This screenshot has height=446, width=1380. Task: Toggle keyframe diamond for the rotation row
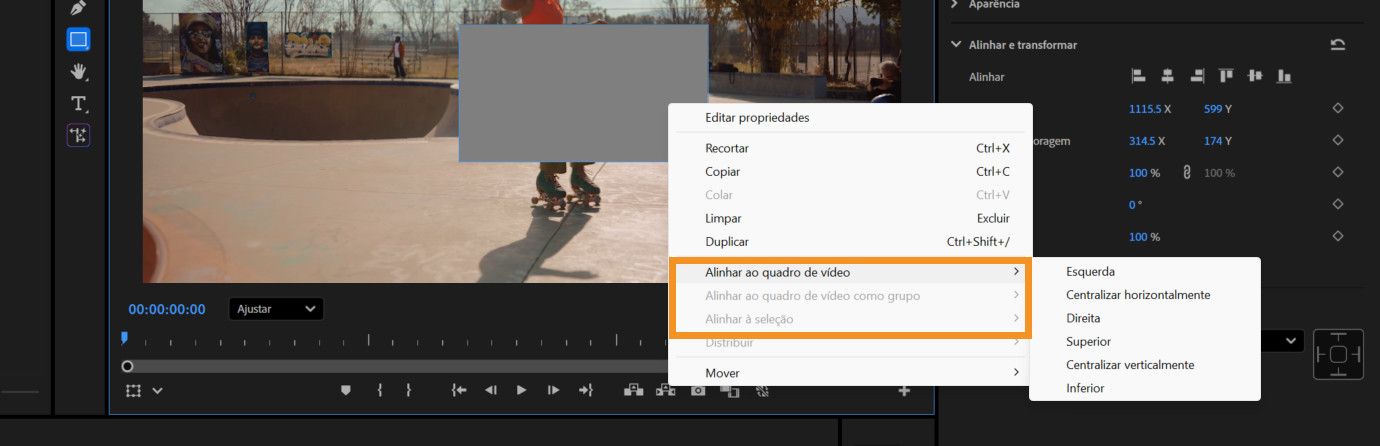(x=1338, y=204)
